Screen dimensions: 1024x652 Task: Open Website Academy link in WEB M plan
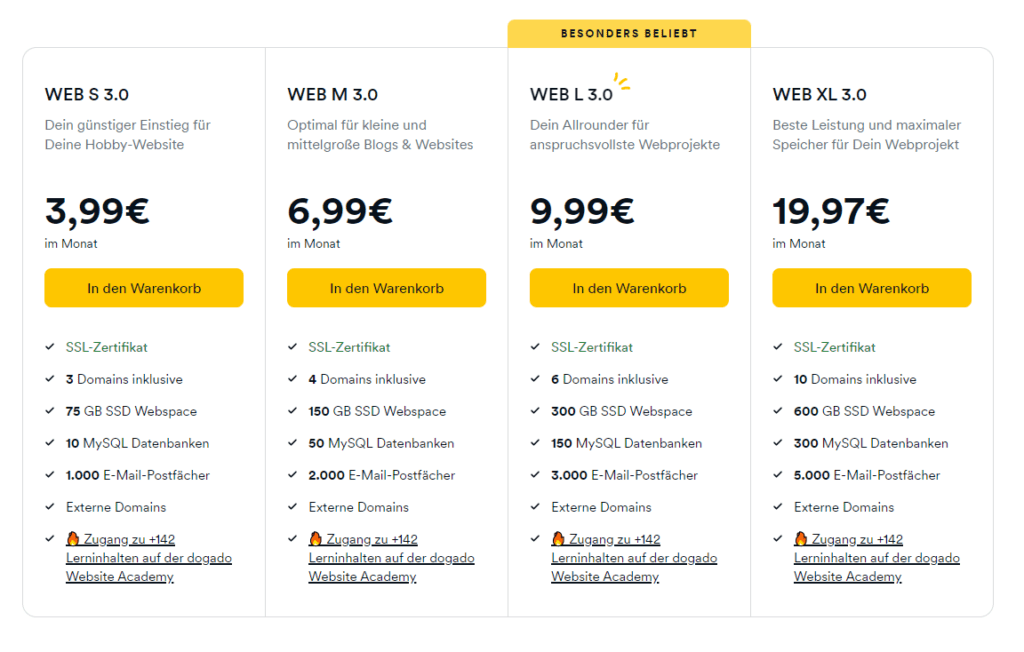392,558
